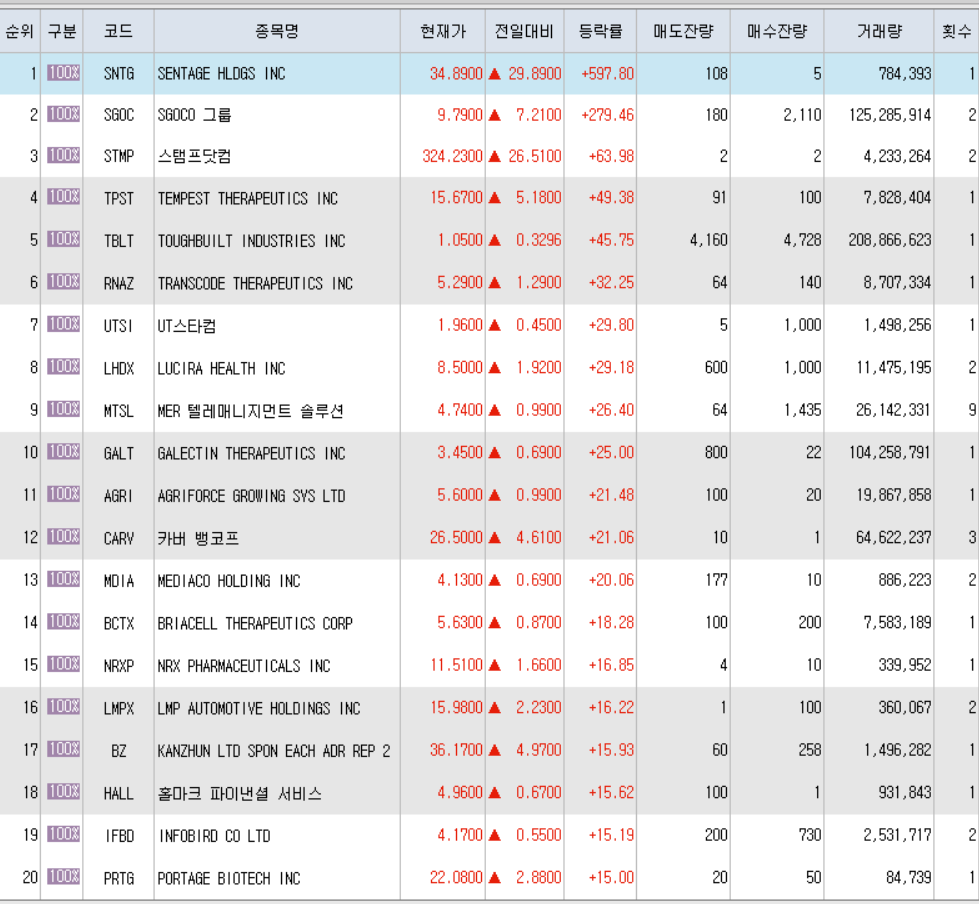
Task: Click the 100% badge in MTSL row
Action: coord(64,409)
